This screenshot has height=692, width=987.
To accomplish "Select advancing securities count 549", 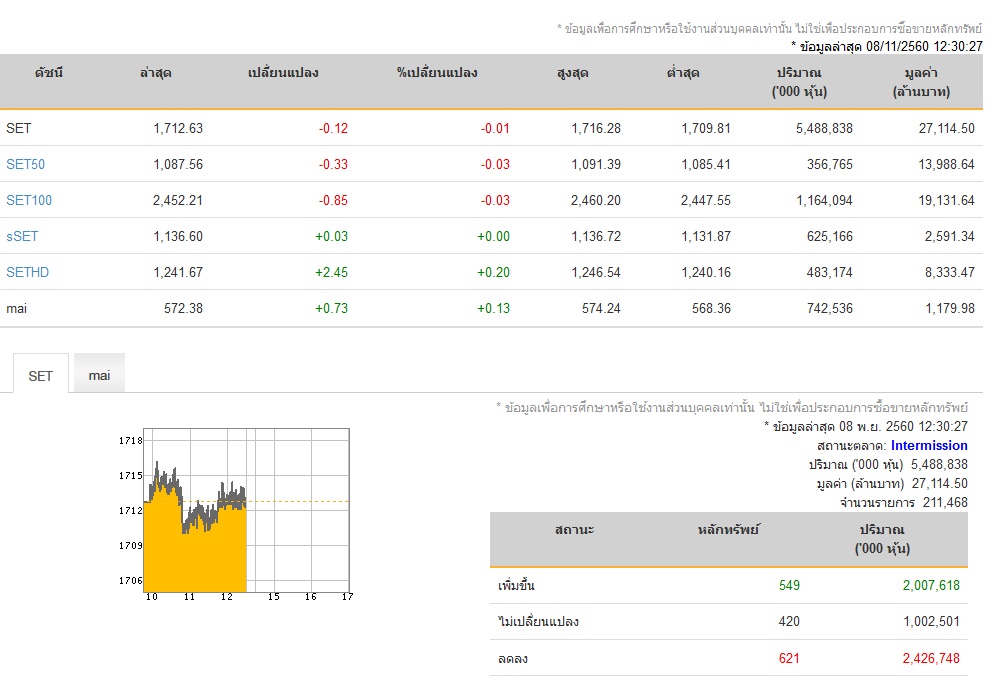I will click(789, 586).
